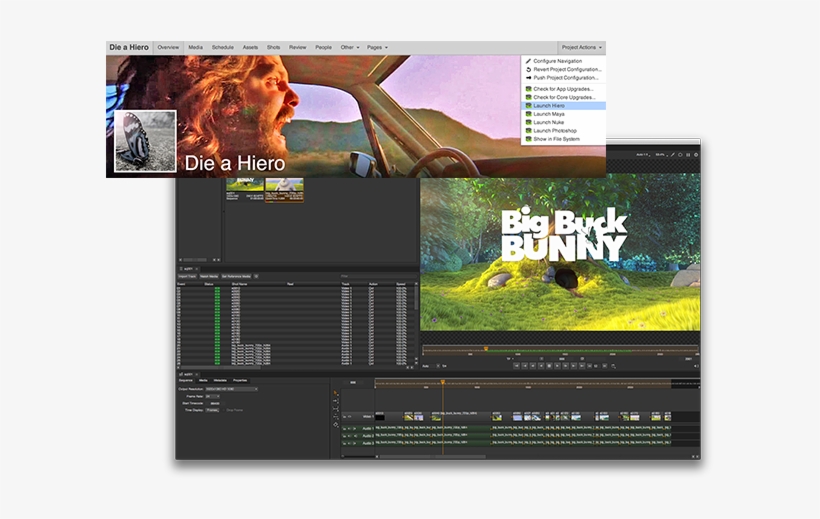Choose Check for Core Upgrades option

pos(566,96)
